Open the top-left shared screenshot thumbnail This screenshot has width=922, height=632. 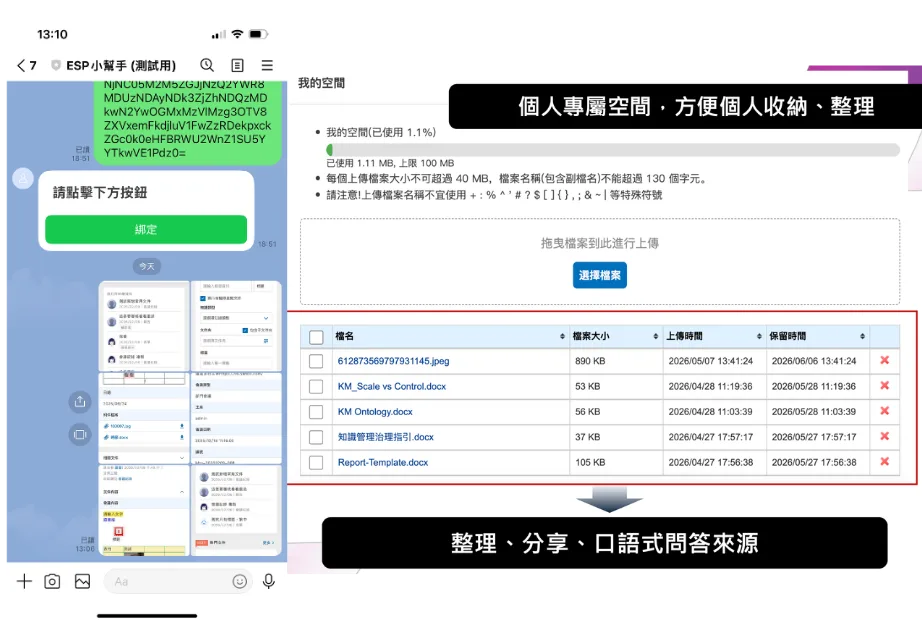pyautogui.click(x=144, y=326)
